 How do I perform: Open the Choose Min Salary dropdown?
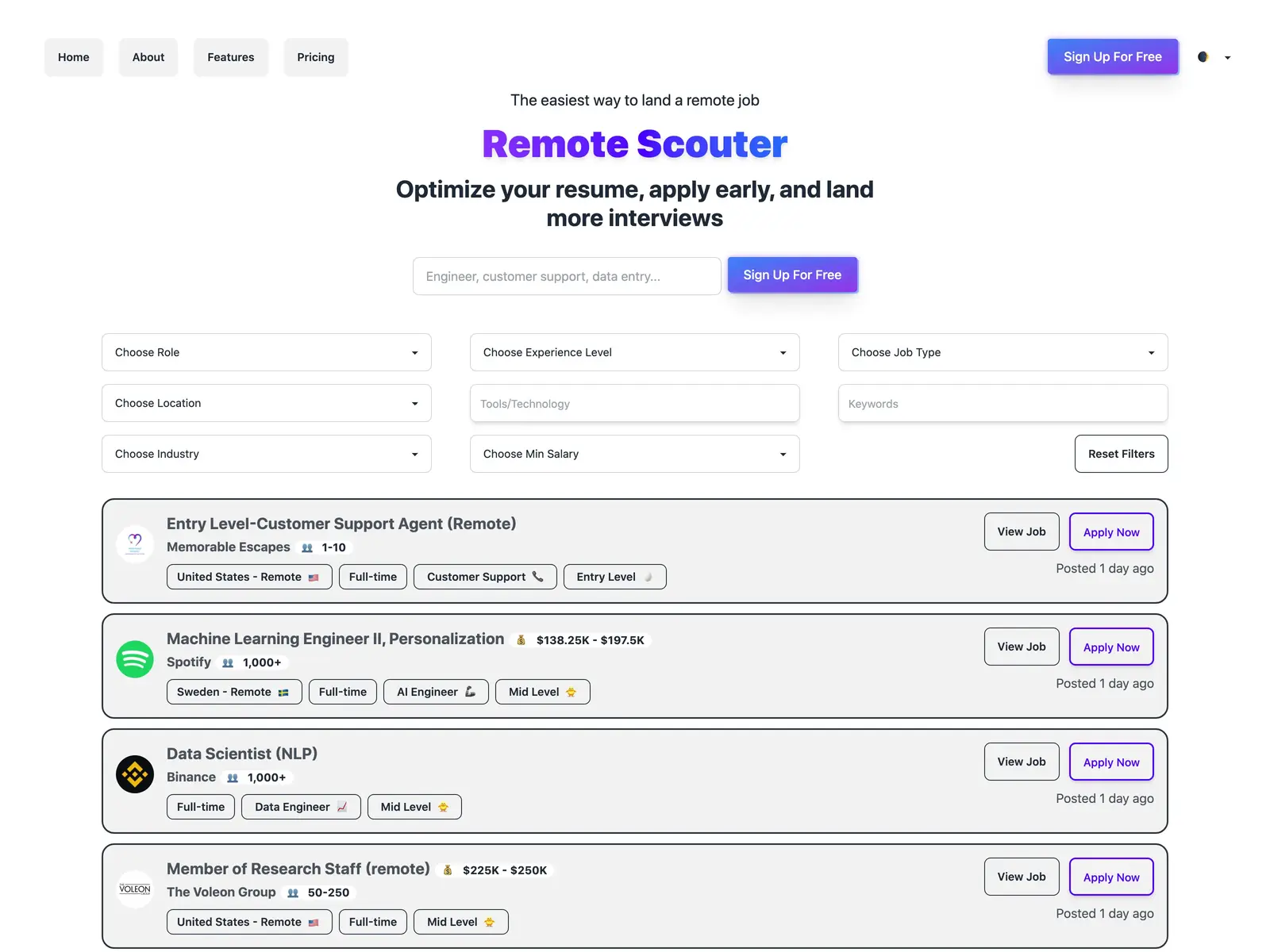click(635, 454)
